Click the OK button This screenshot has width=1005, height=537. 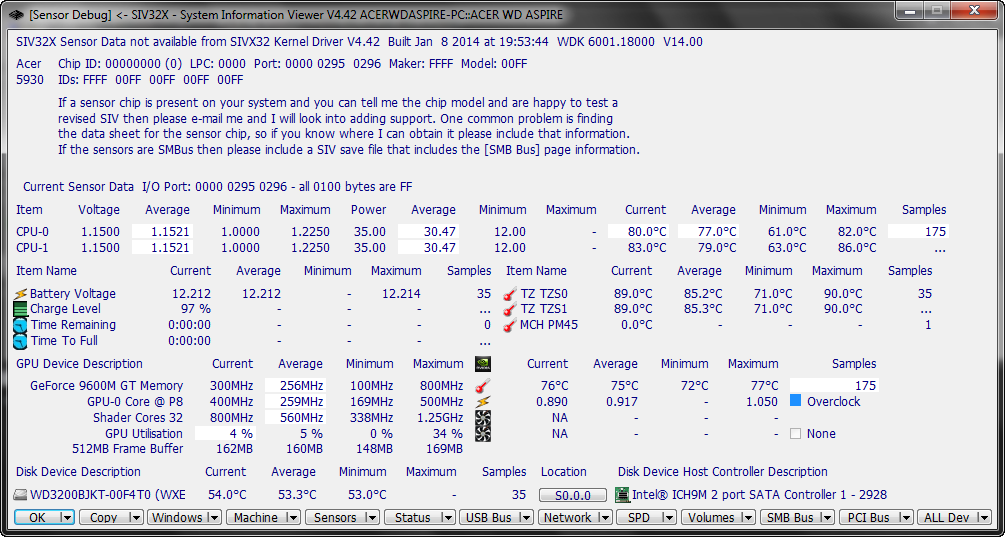click(x=37, y=517)
